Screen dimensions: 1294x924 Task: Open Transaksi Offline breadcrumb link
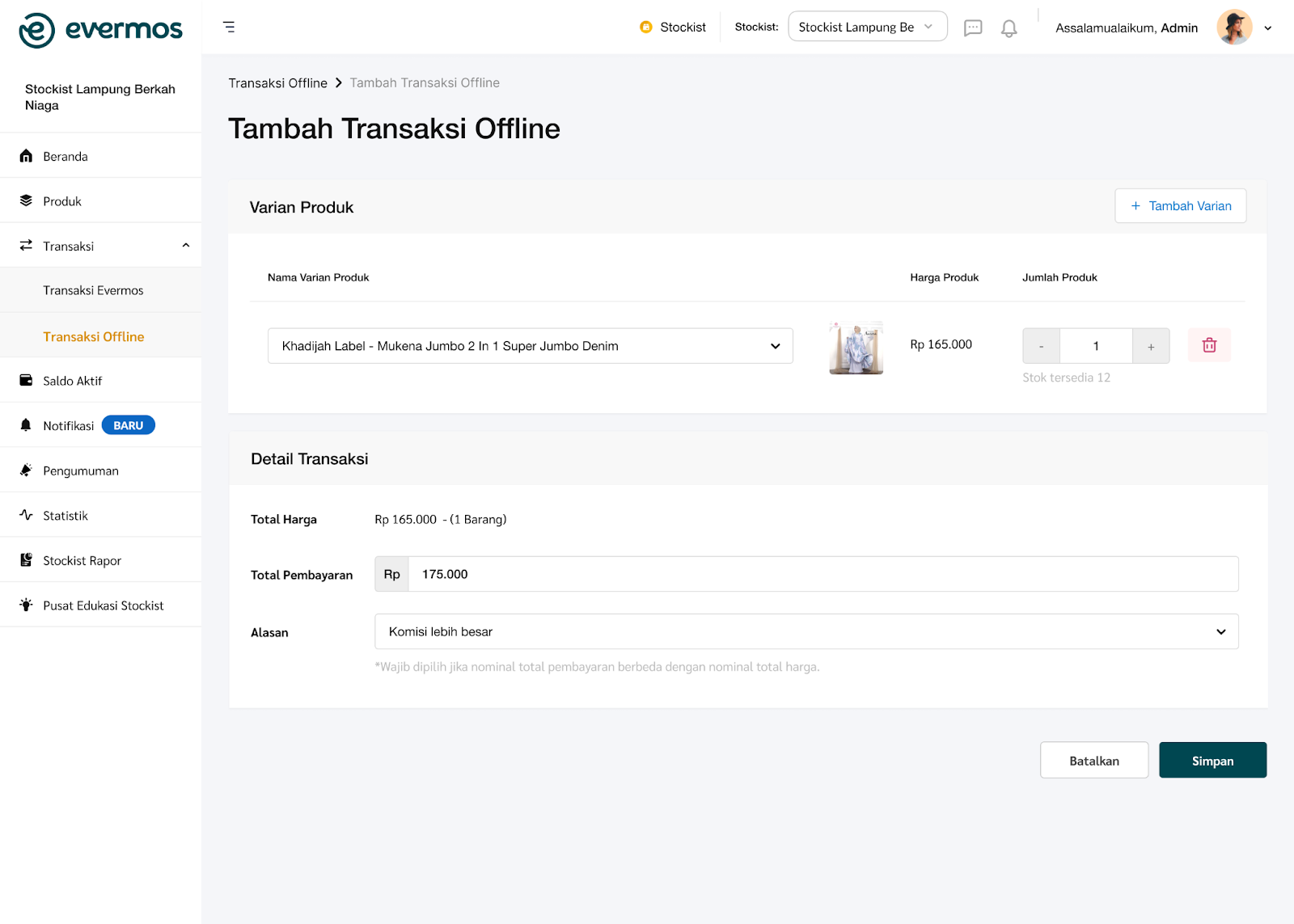278,82
